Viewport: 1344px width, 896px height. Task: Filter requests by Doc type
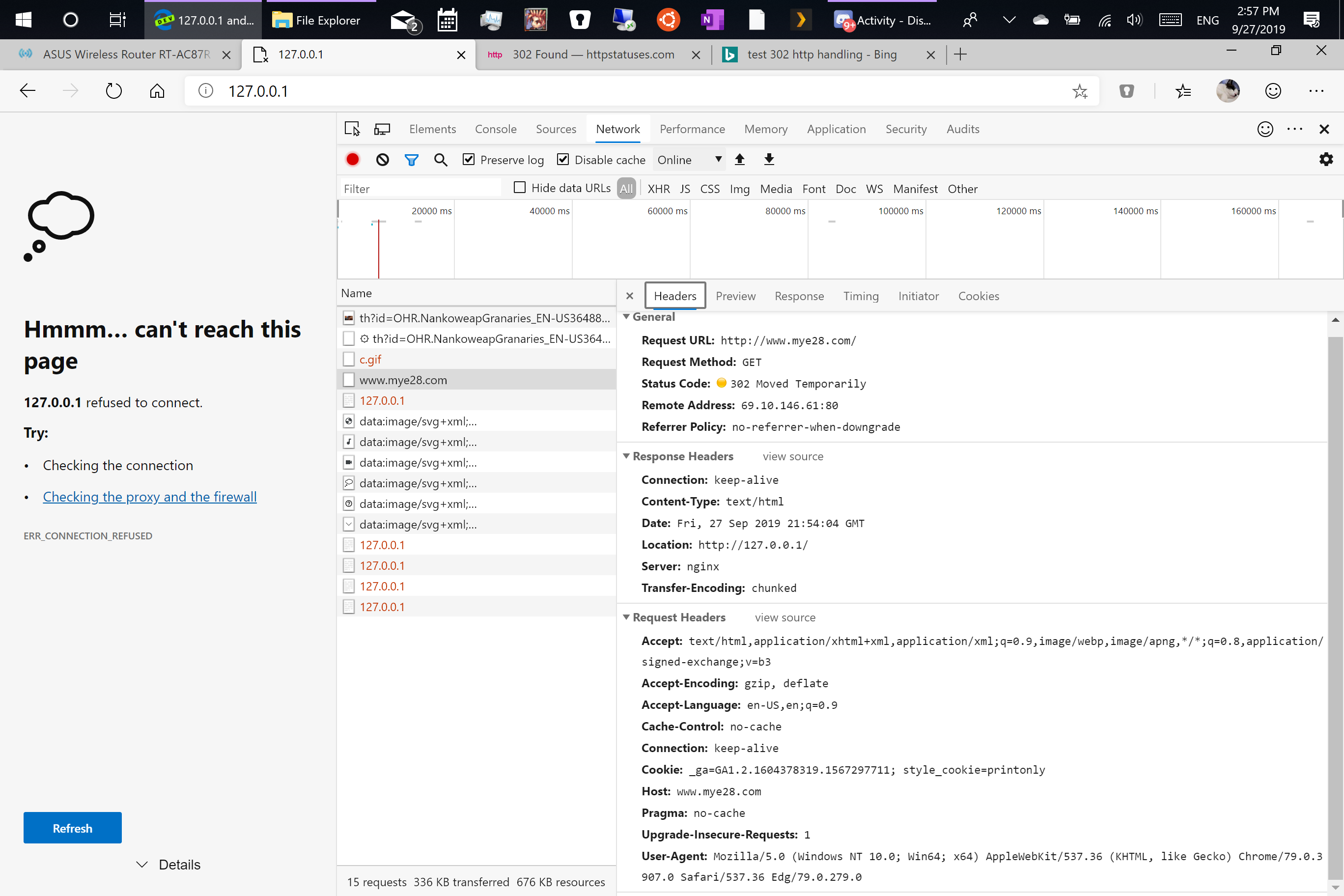tap(845, 189)
